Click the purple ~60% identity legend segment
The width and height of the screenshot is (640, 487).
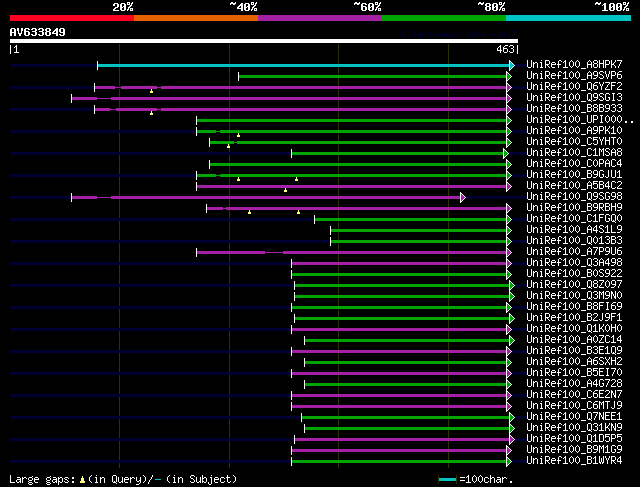320,18
